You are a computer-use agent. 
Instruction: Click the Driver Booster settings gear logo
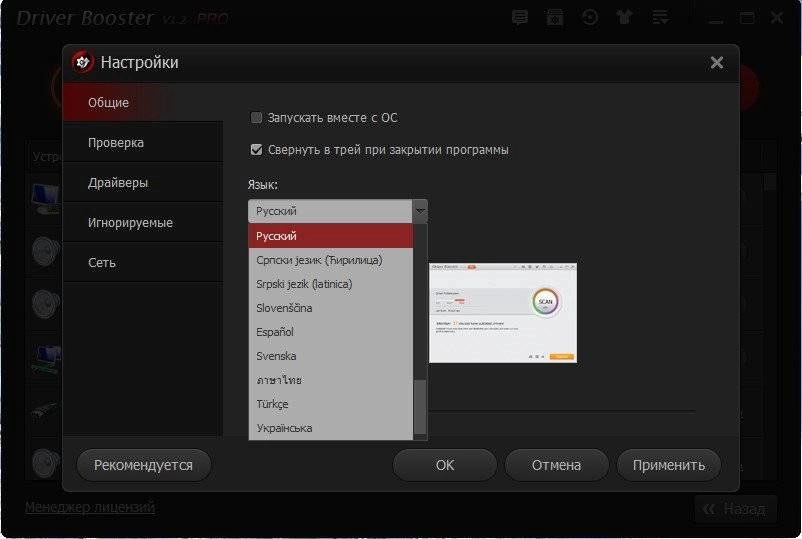[82, 62]
